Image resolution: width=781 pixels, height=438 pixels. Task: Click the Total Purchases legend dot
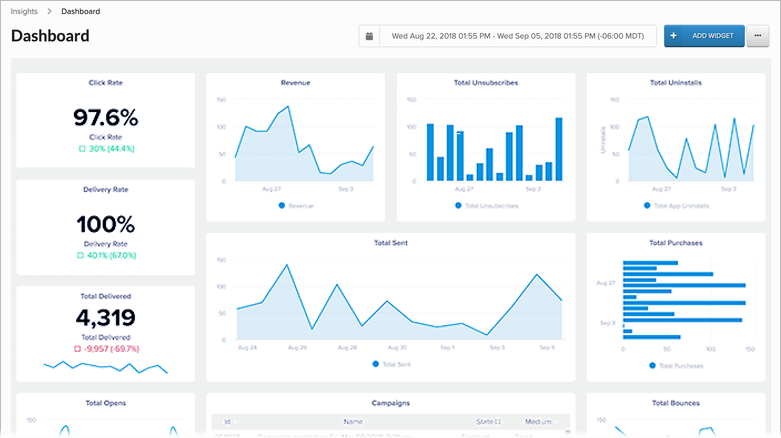(x=652, y=365)
